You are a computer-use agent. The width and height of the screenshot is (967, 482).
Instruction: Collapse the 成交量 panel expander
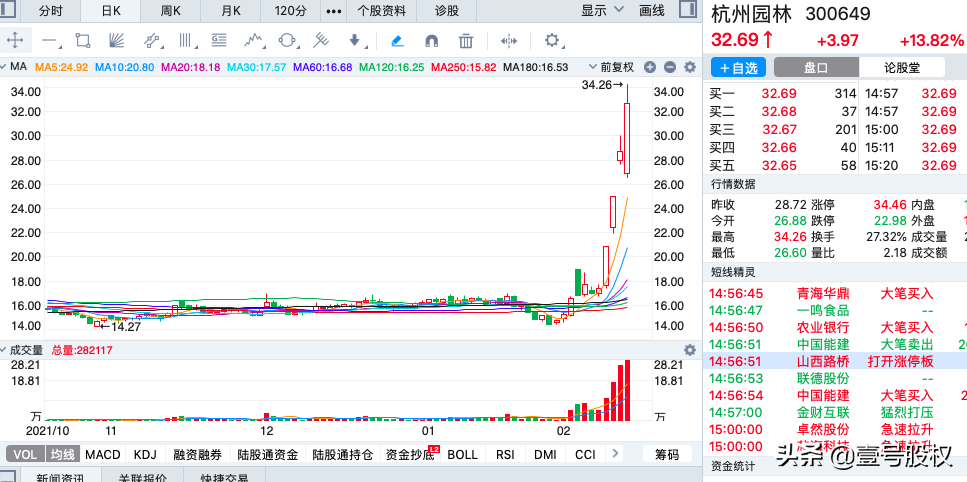coord(4,349)
